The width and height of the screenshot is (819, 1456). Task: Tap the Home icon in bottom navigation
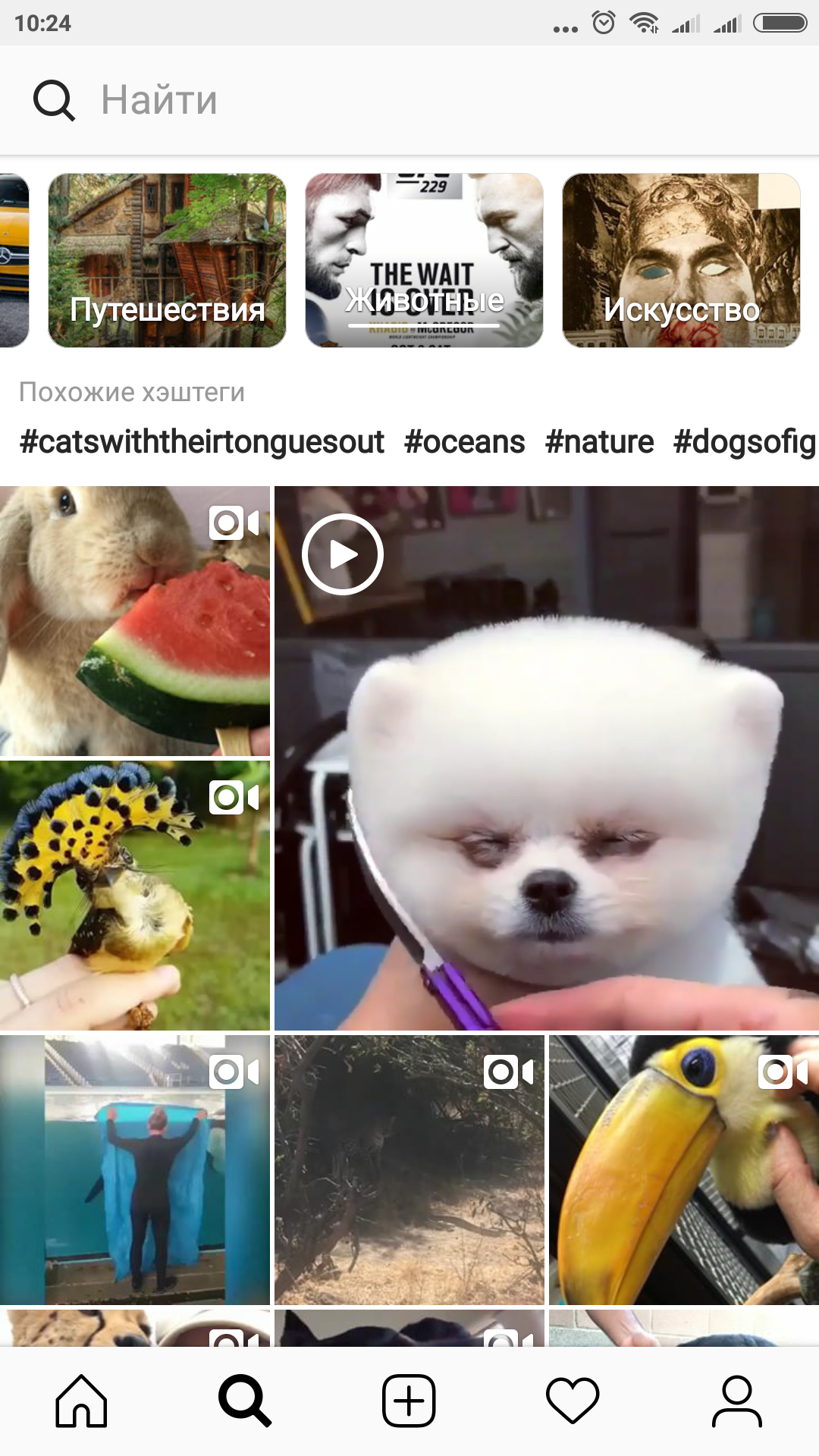coord(81,1401)
